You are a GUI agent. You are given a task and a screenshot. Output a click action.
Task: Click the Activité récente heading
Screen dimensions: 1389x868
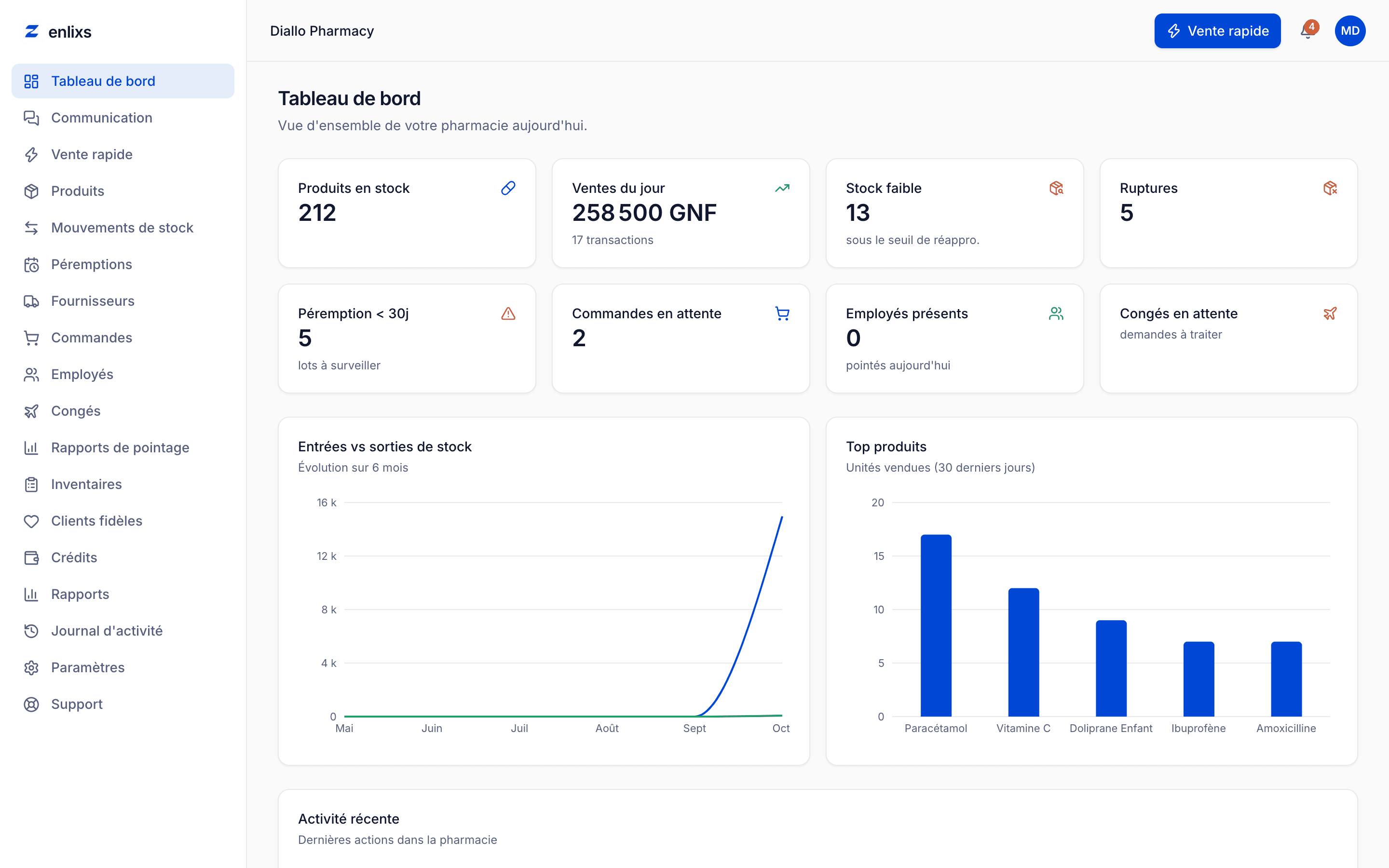pos(348,819)
